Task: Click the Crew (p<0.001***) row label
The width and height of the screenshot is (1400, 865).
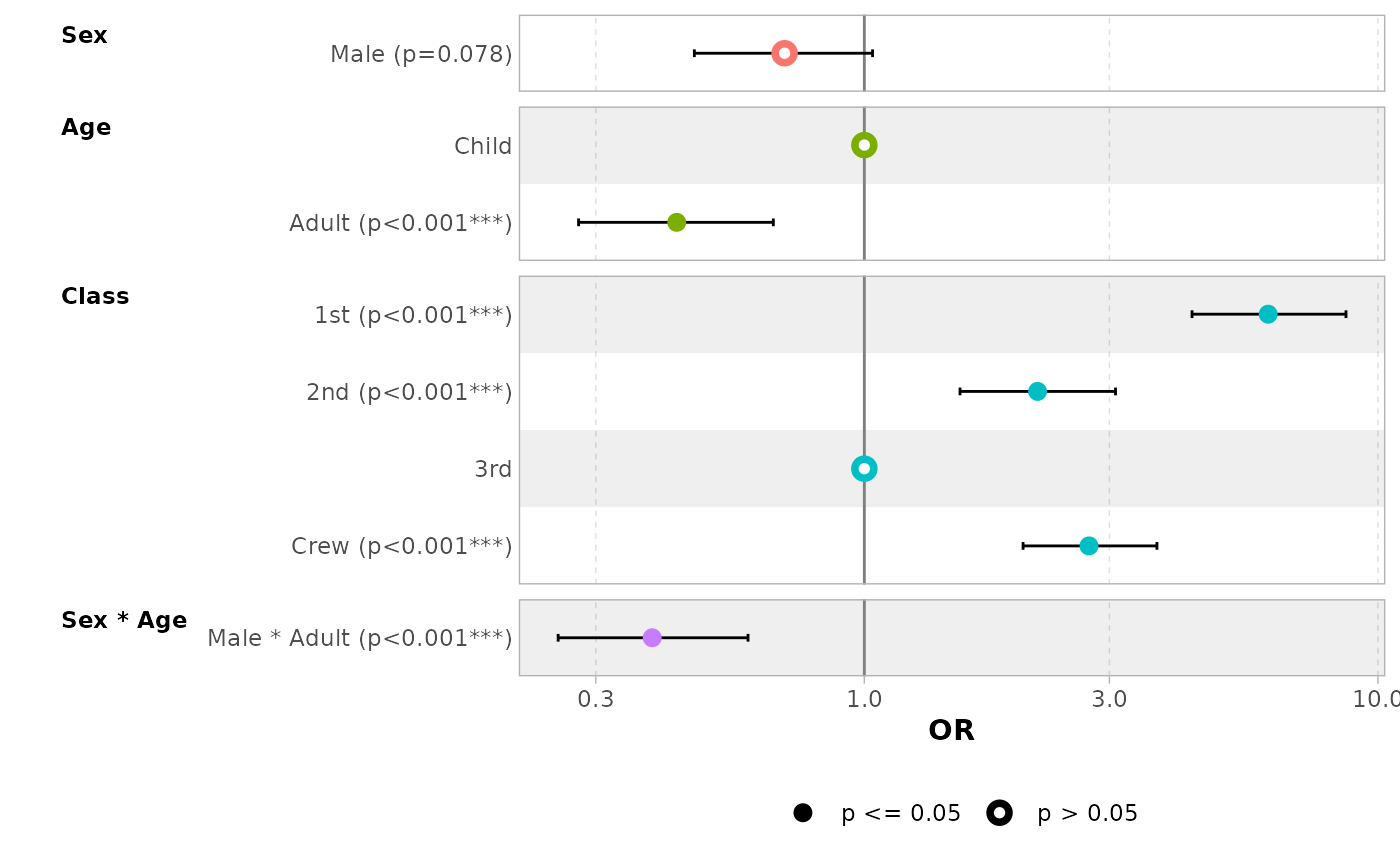Action: [401, 547]
